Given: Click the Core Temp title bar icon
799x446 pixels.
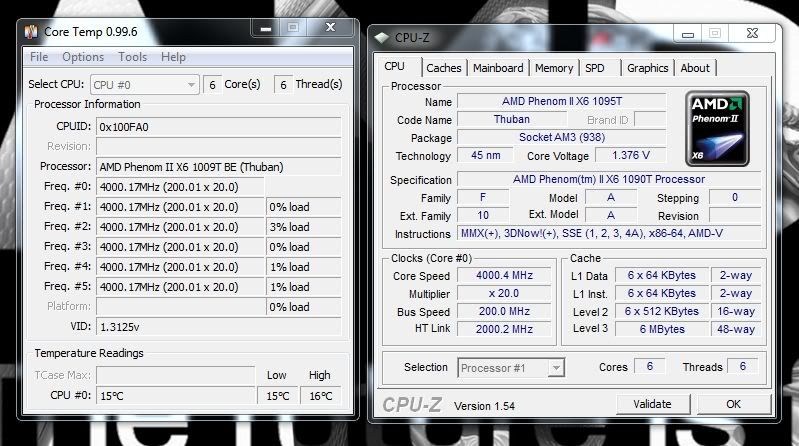Looking at the screenshot, I should coord(31,32).
